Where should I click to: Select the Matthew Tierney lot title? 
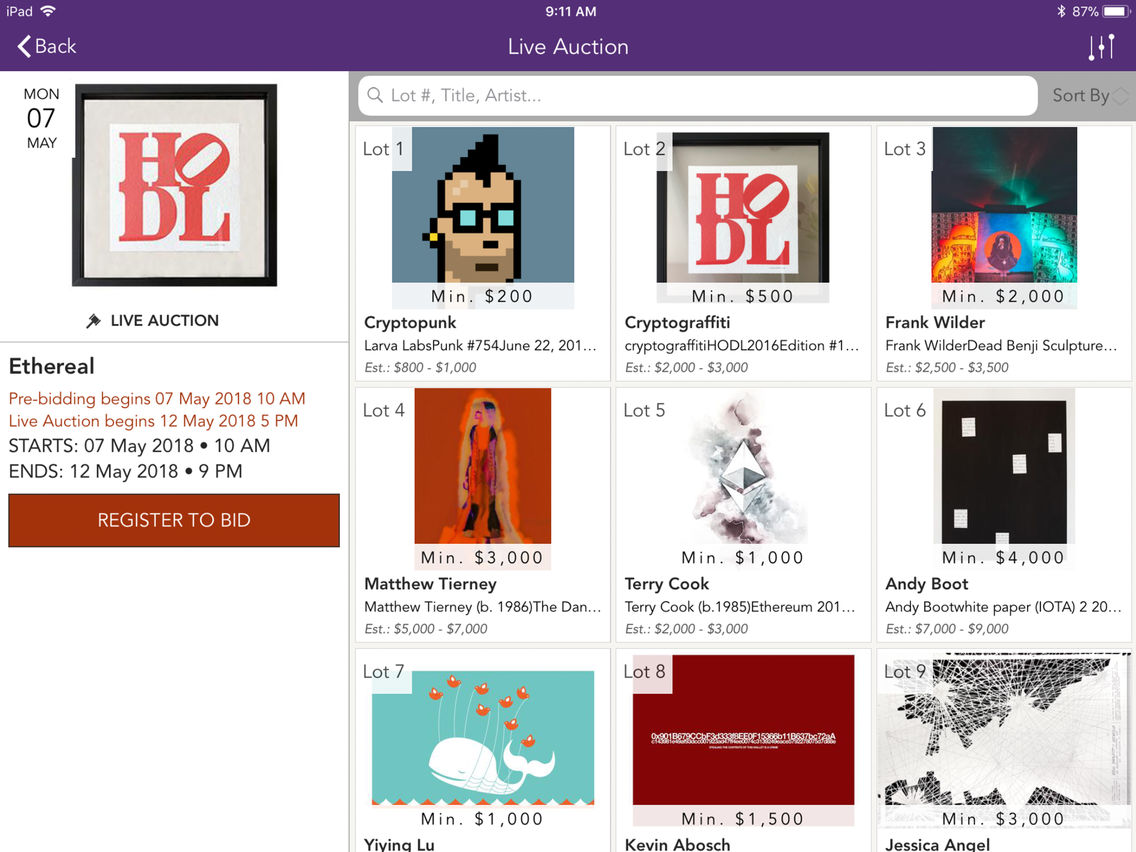[x=430, y=584]
